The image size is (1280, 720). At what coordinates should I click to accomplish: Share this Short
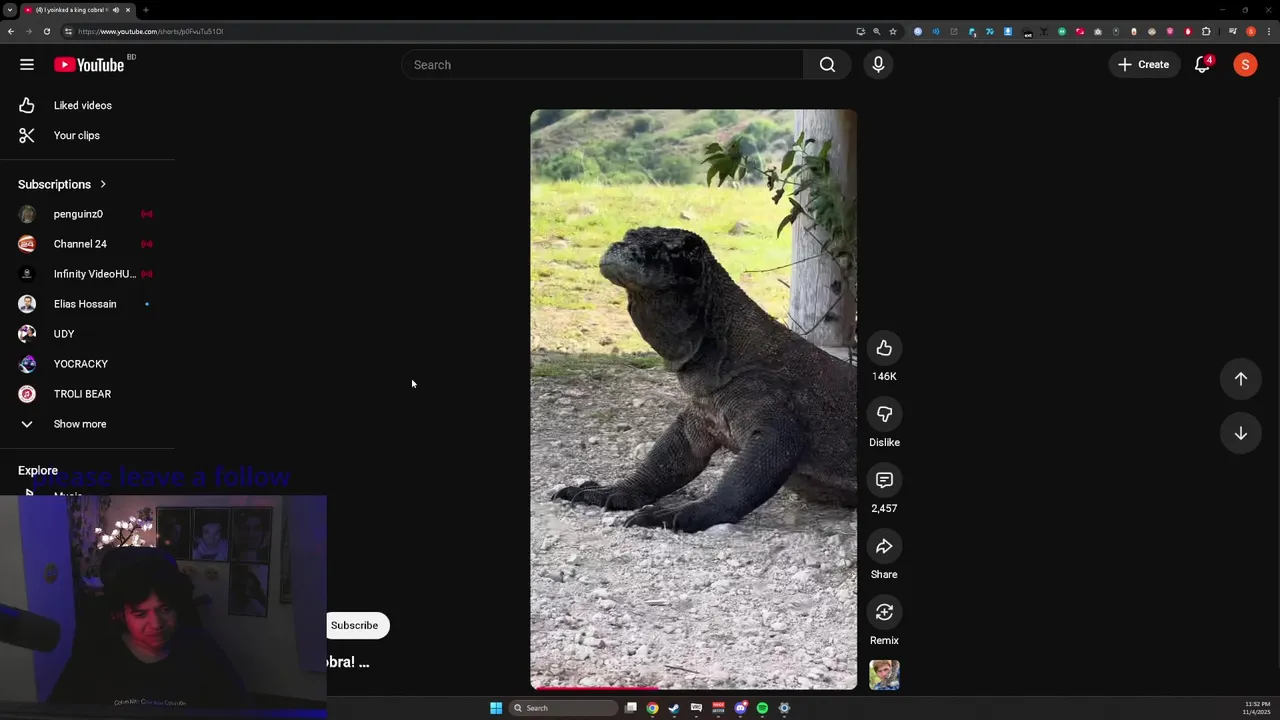pos(884,546)
